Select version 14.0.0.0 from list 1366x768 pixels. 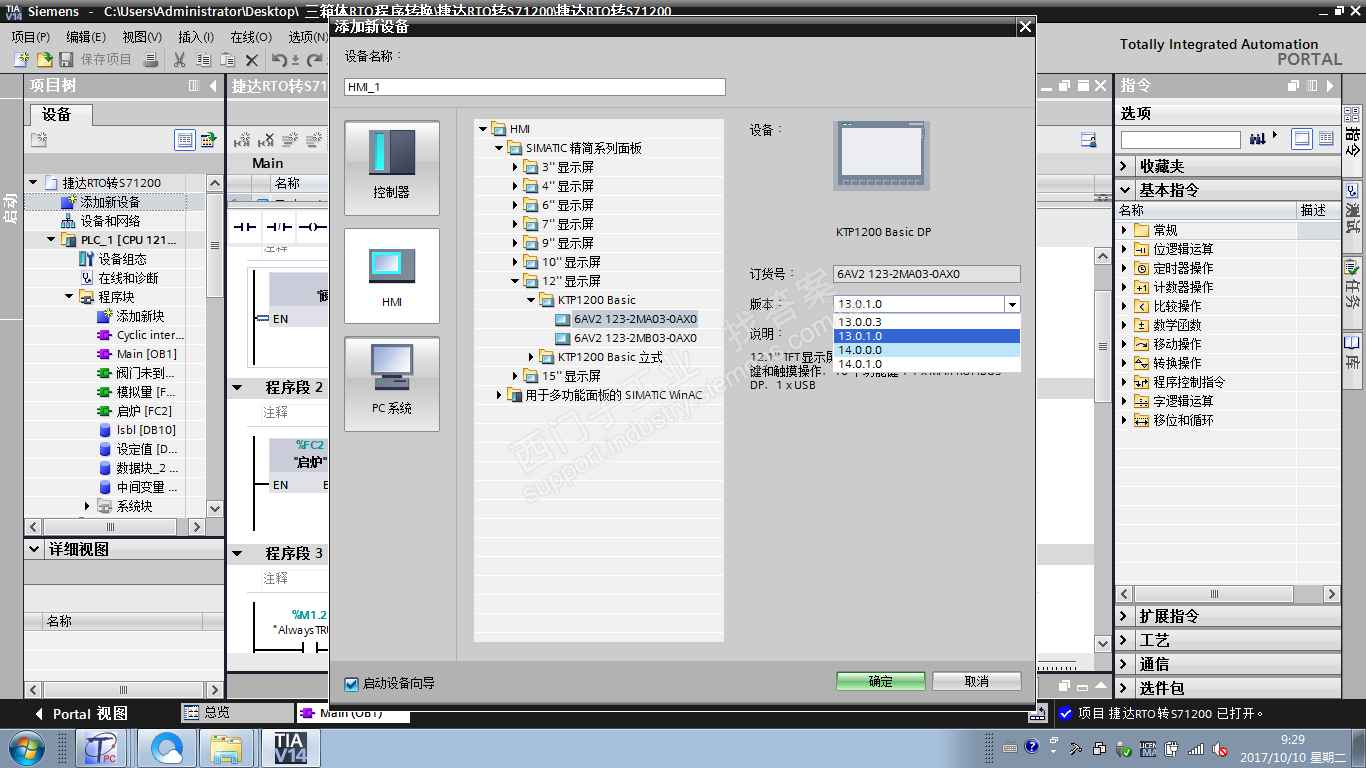click(x=926, y=350)
